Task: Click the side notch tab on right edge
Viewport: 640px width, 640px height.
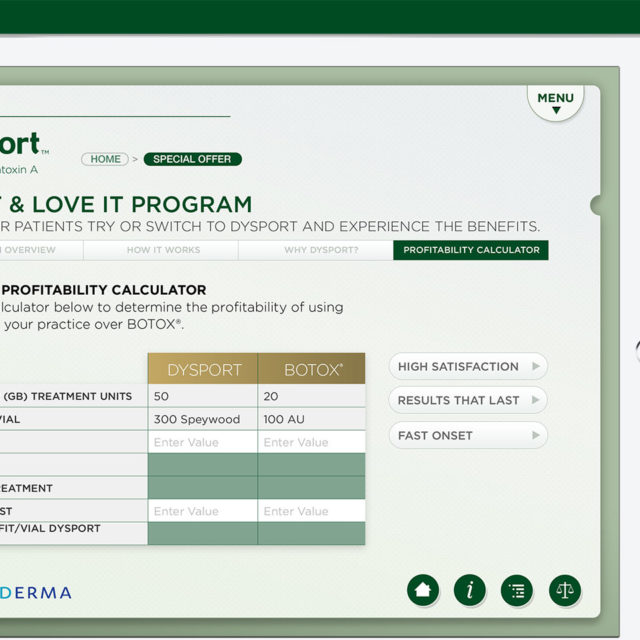Action: [x=596, y=205]
